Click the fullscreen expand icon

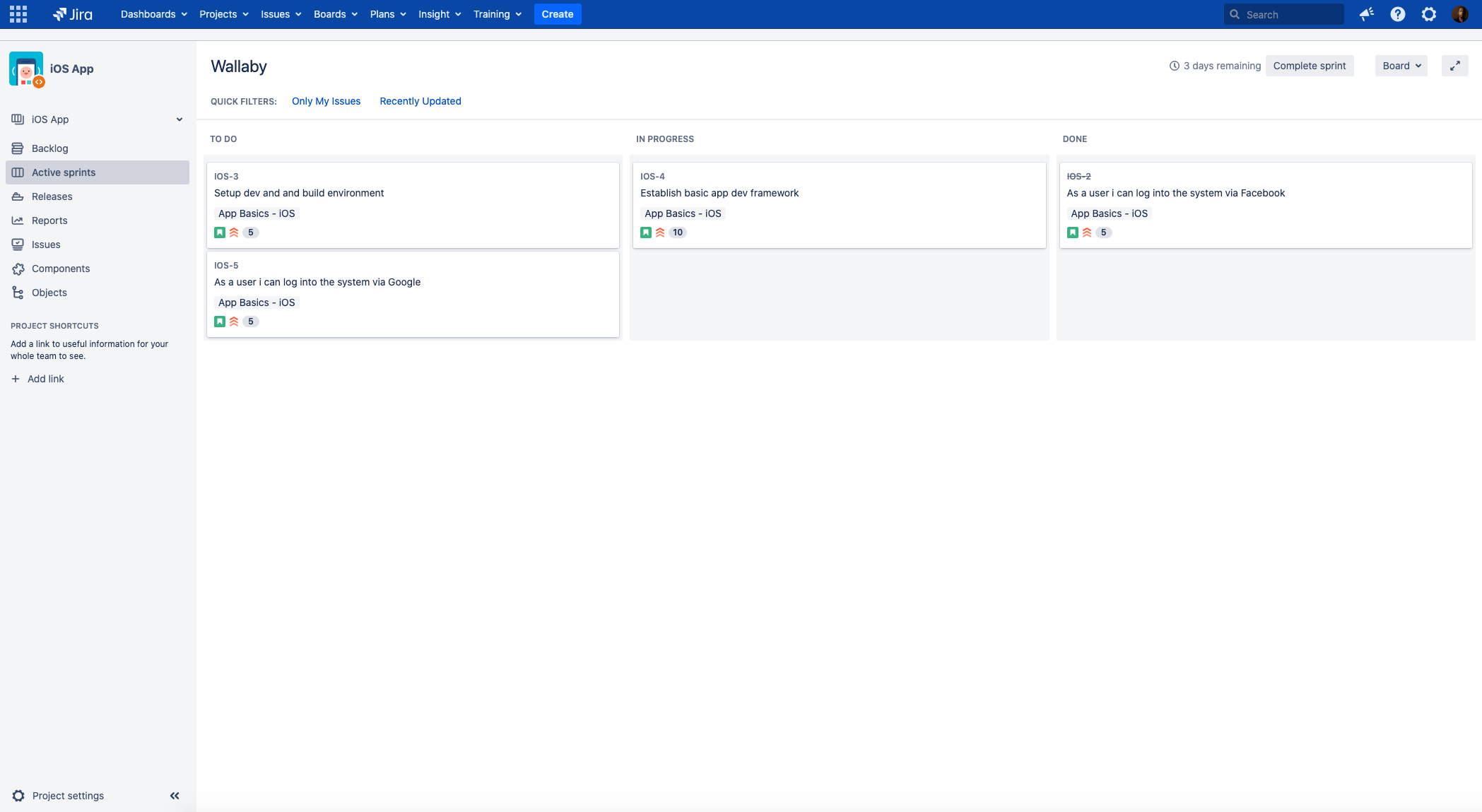point(1456,66)
